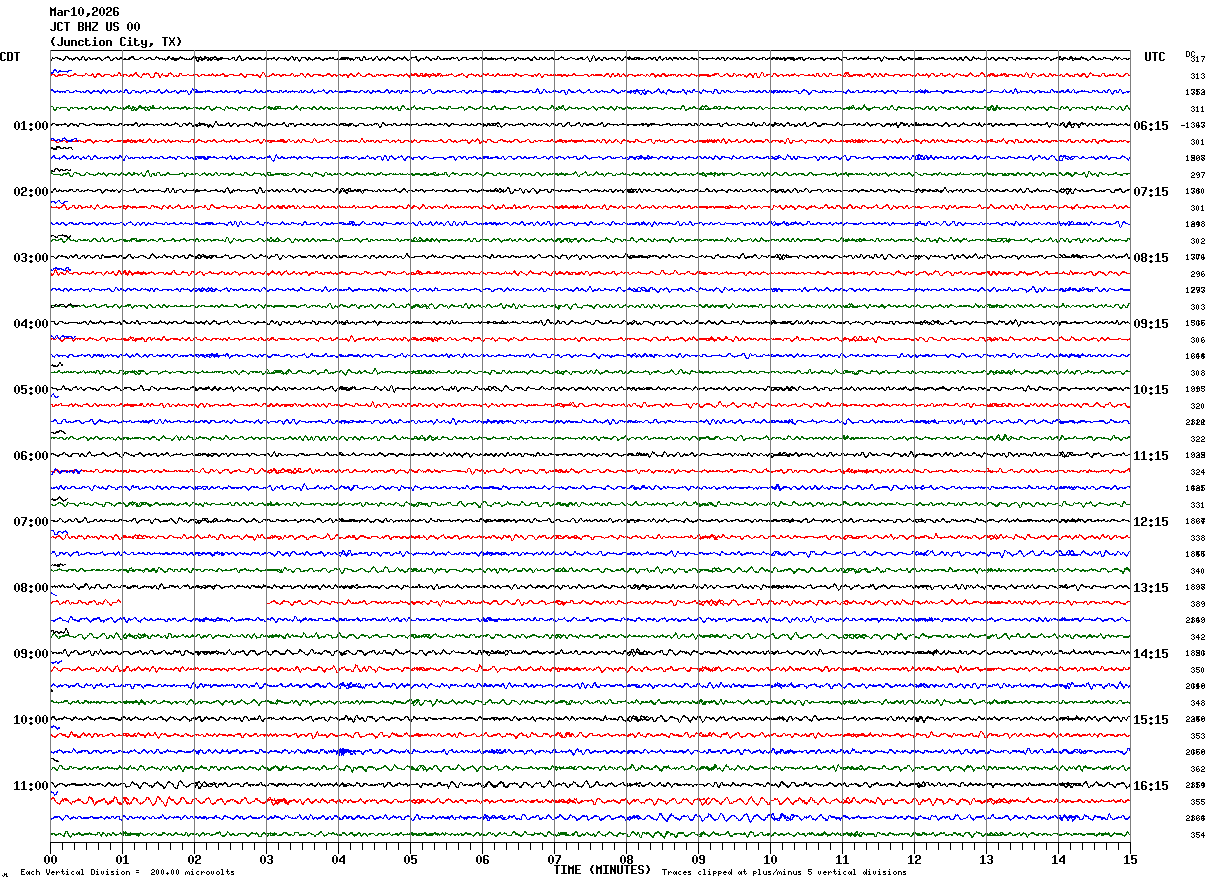Select the (Junction City, TX) location text

[116, 42]
